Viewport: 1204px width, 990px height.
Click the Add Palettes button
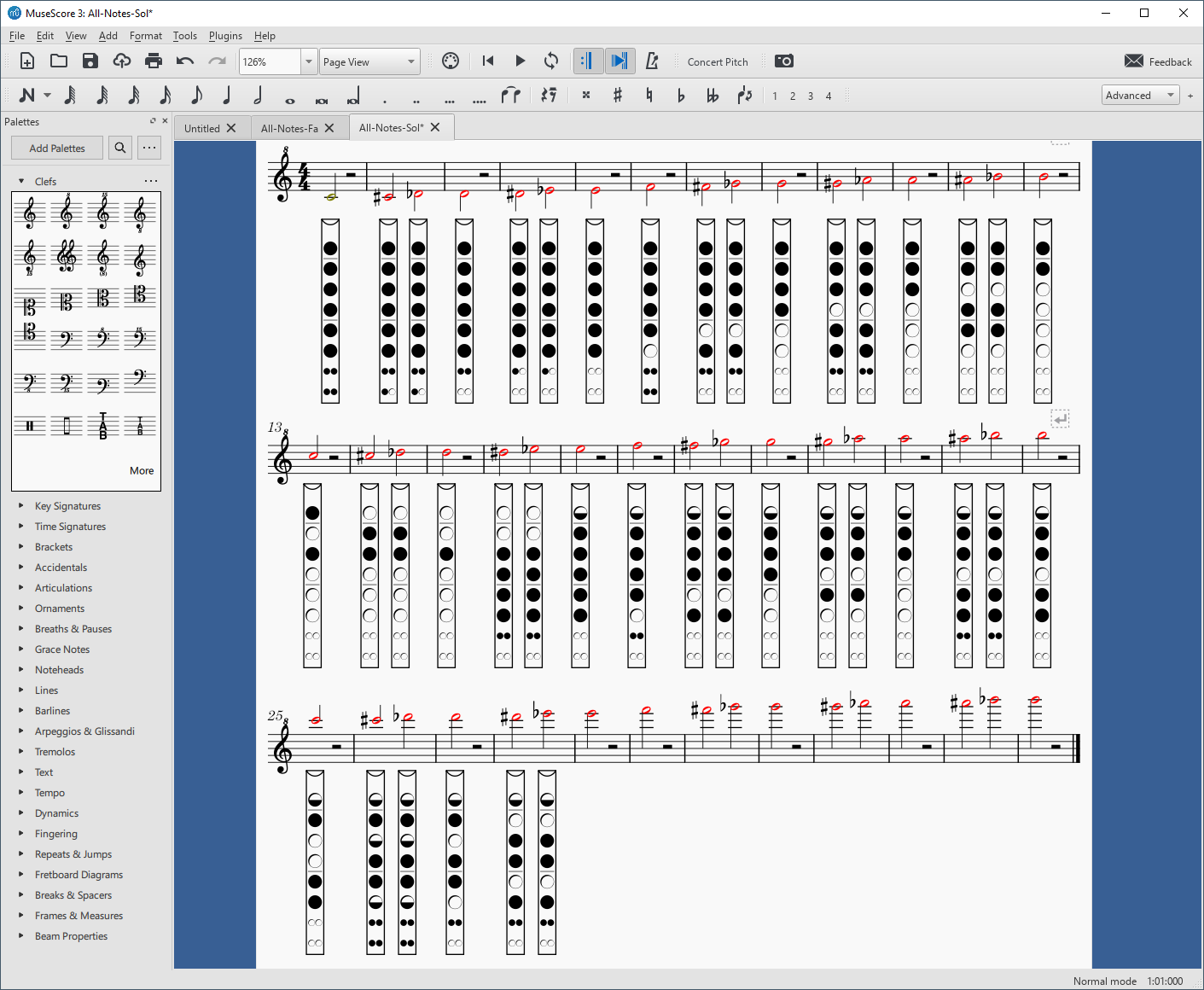tap(57, 148)
